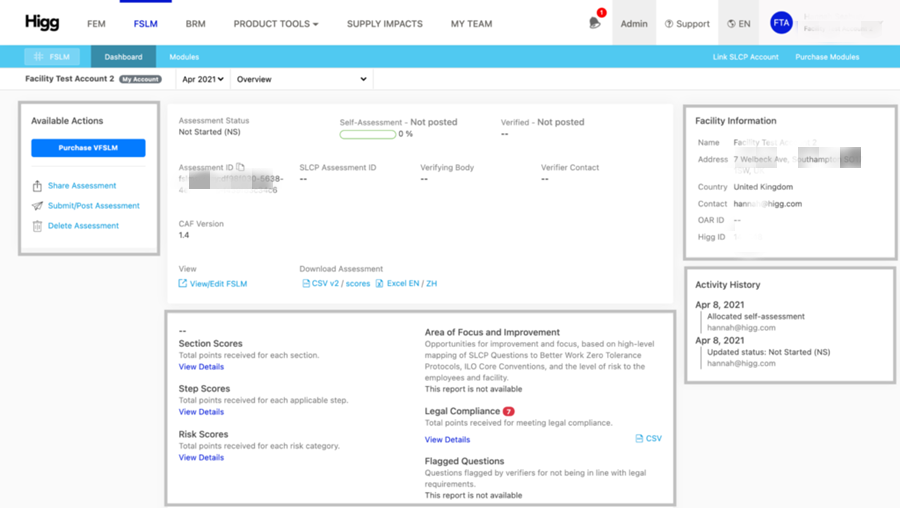This screenshot has height=508, width=900.
Task: Click the United Kingdom country value
Action: click(763, 187)
